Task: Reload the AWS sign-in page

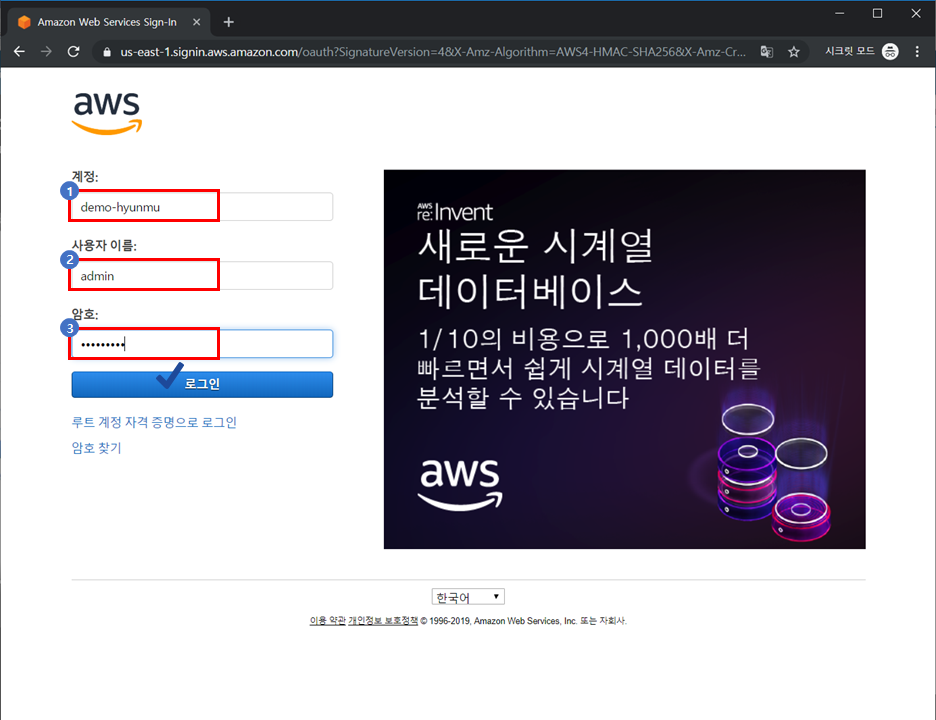Action: pos(73,52)
